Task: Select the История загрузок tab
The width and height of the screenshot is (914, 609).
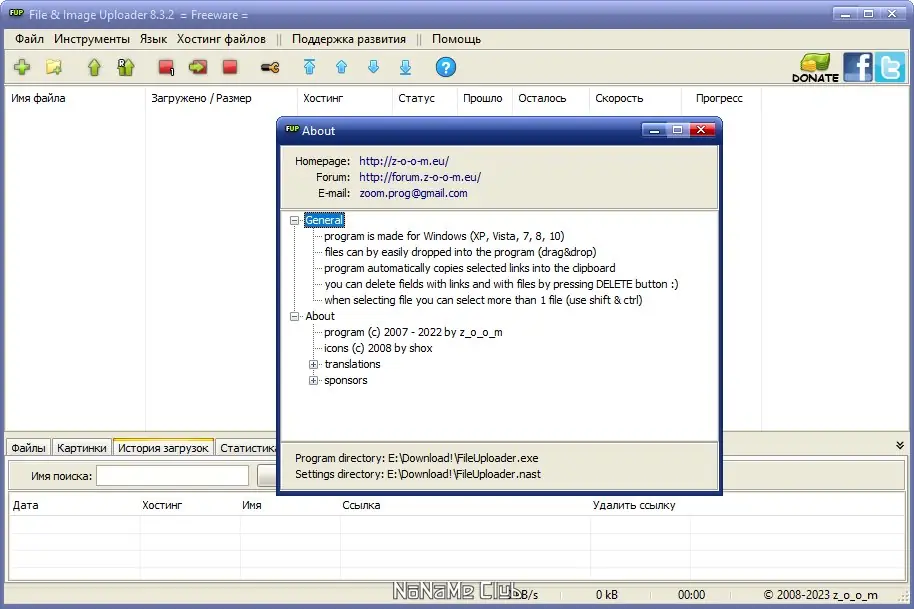Action: tap(163, 447)
